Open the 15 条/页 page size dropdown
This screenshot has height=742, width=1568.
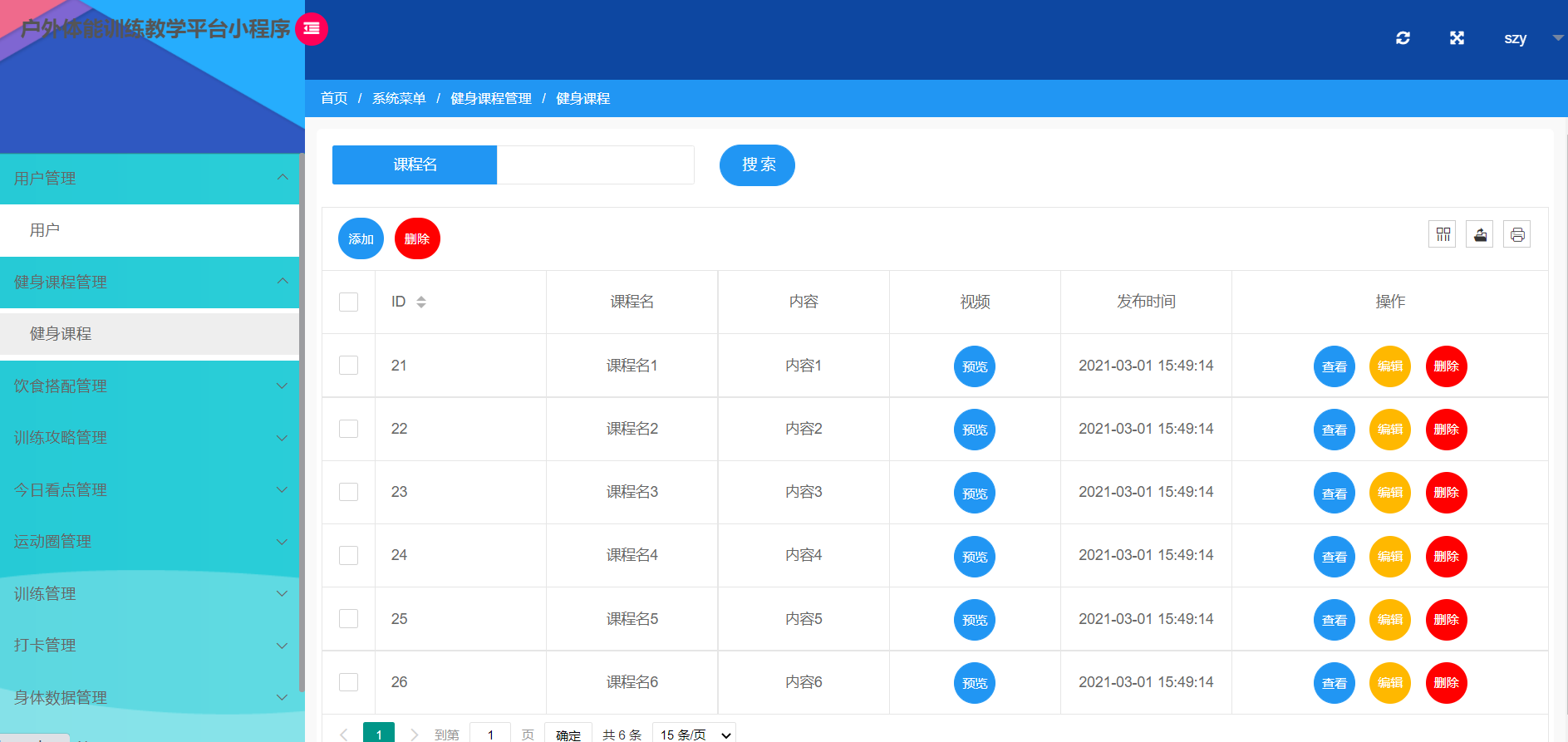pos(695,735)
